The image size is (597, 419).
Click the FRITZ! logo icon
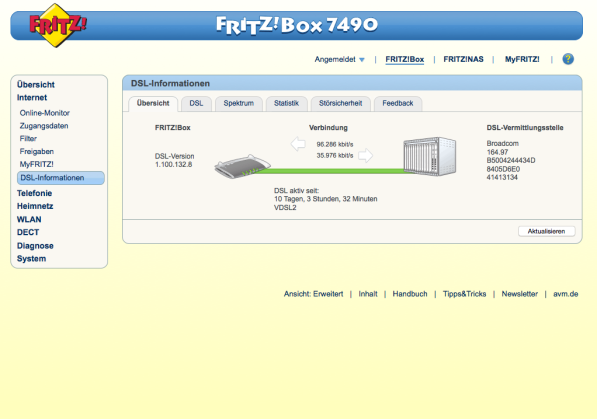pos(57,25)
